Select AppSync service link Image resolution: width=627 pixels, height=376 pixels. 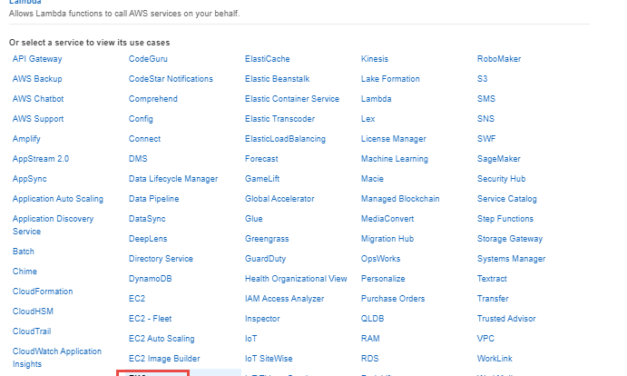click(x=30, y=179)
